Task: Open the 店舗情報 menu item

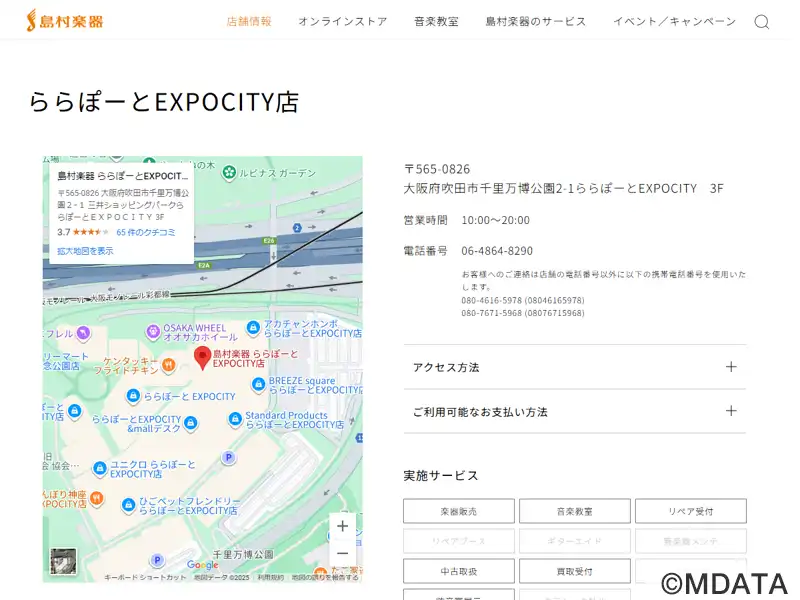Action: coord(249,21)
